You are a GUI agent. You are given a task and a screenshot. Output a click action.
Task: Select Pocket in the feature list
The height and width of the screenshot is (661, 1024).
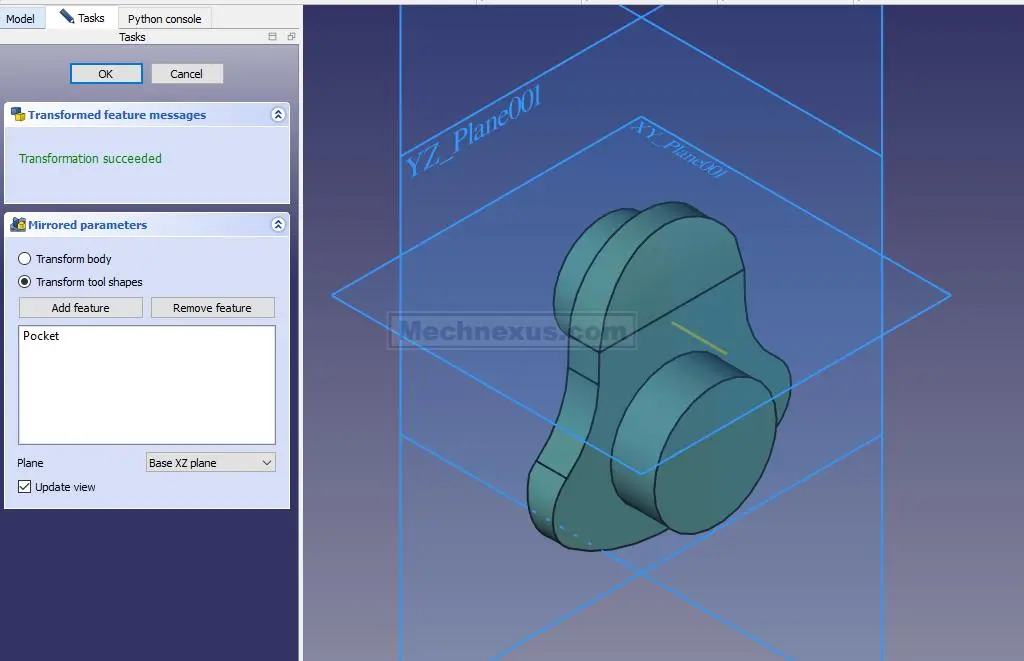point(41,336)
